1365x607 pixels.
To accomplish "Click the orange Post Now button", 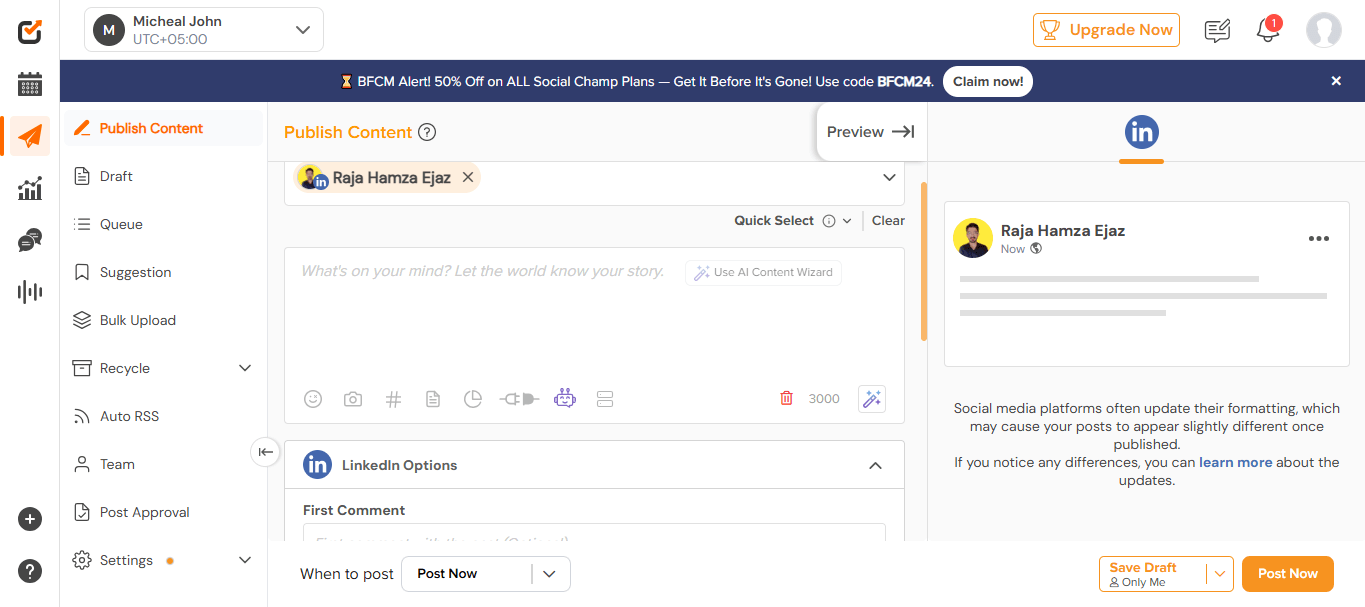I will point(1288,574).
